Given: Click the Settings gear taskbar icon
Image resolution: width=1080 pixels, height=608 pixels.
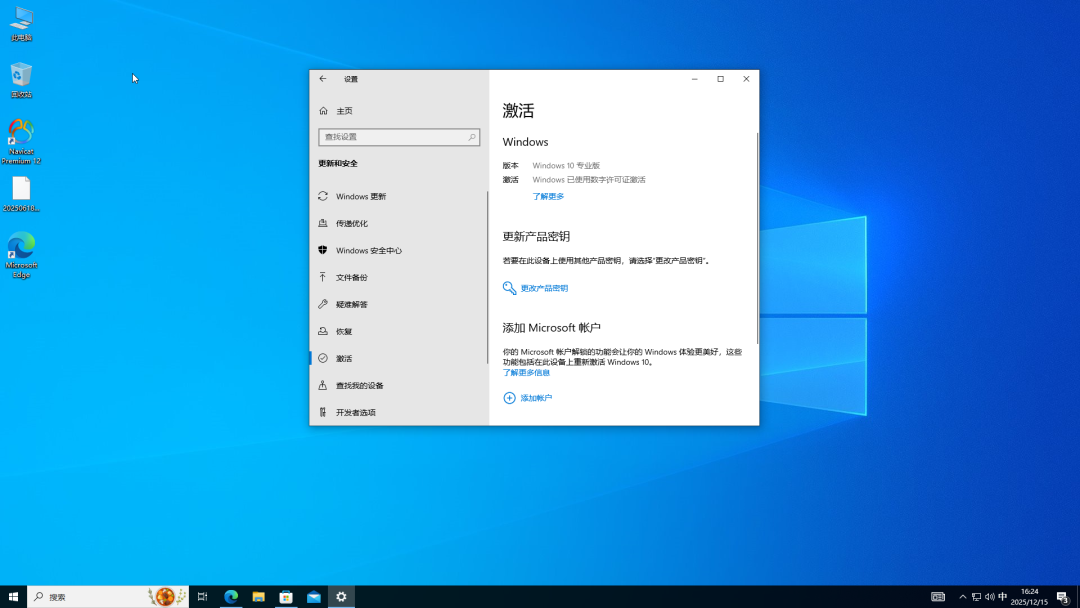Looking at the screenshot, I should pyautogui.click(x=341, y=597).
